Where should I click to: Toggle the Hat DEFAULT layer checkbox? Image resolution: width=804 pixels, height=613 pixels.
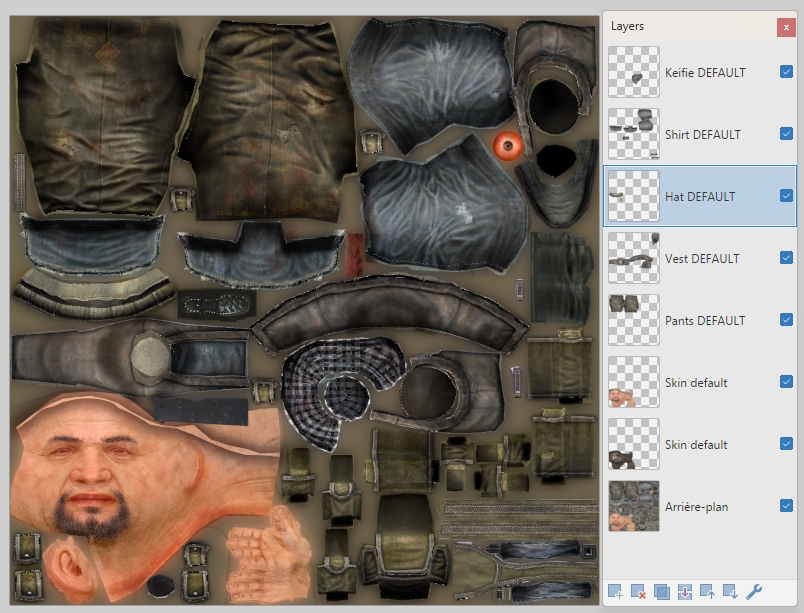[786, 196]
